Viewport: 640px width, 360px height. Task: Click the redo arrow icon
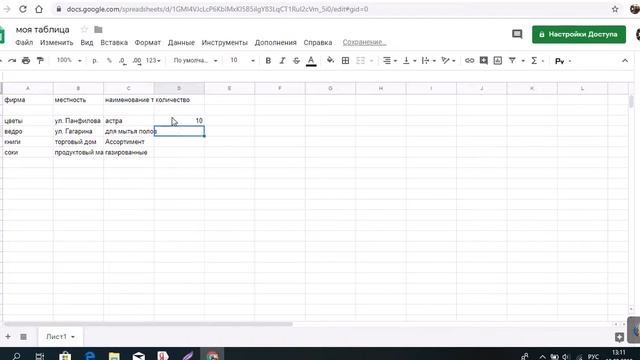pyautogui.click(x=12, y=61)
